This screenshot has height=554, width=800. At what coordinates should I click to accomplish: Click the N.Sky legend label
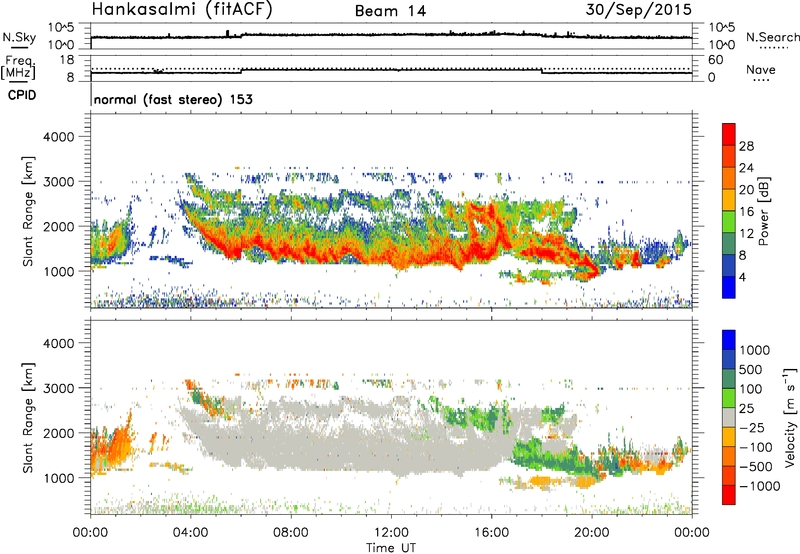pyautogui.click(x=19, y=37)
